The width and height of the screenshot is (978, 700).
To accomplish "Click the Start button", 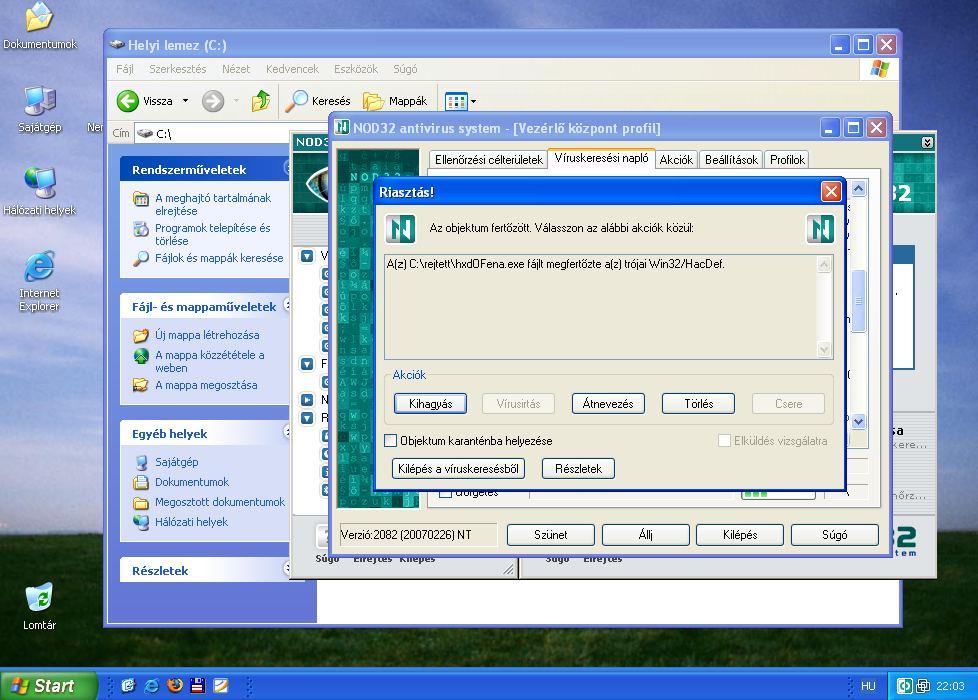I will (48, 686).
